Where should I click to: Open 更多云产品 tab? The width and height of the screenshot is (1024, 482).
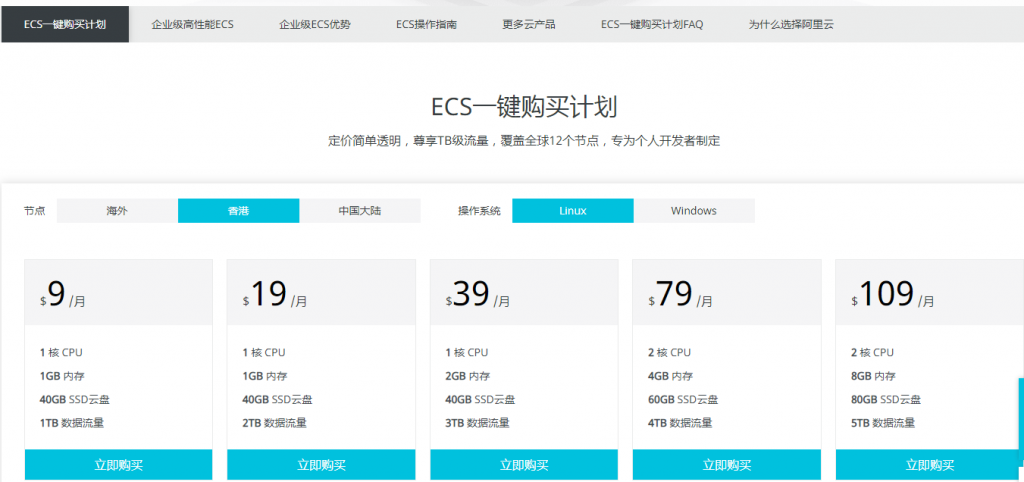click(529, 24)
